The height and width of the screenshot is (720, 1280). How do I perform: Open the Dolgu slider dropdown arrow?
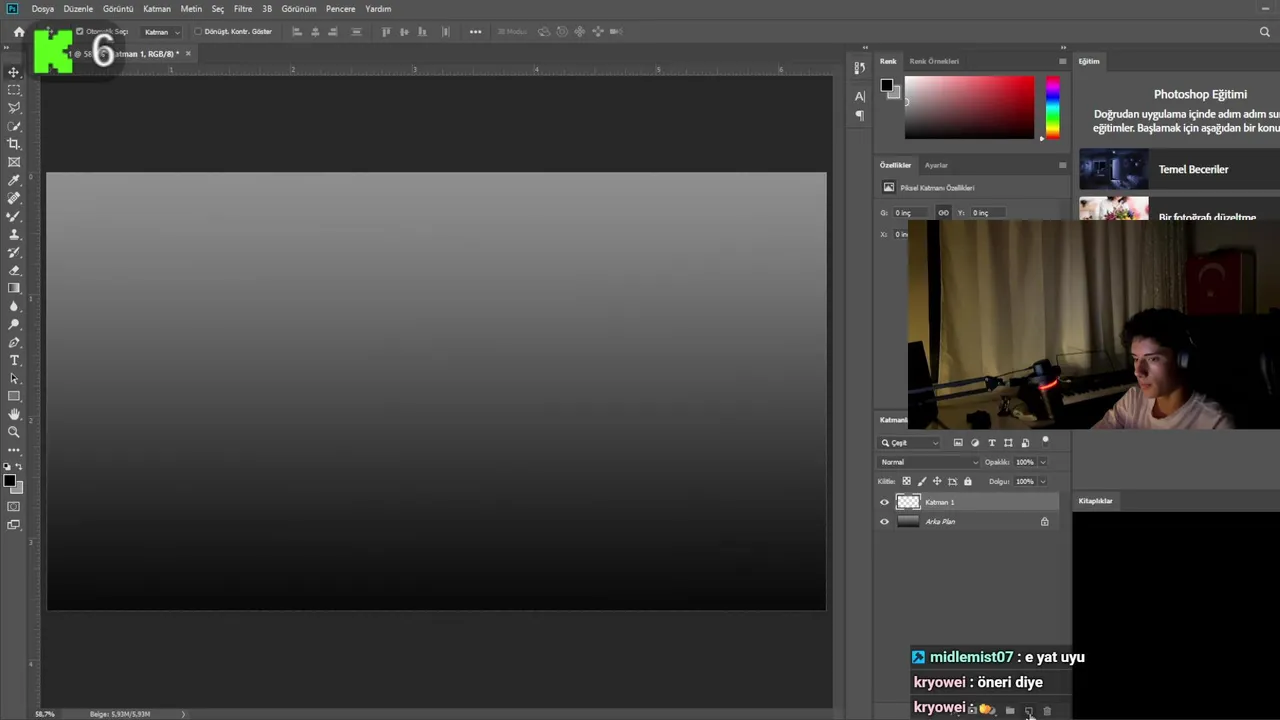(x=1043, y=481)
